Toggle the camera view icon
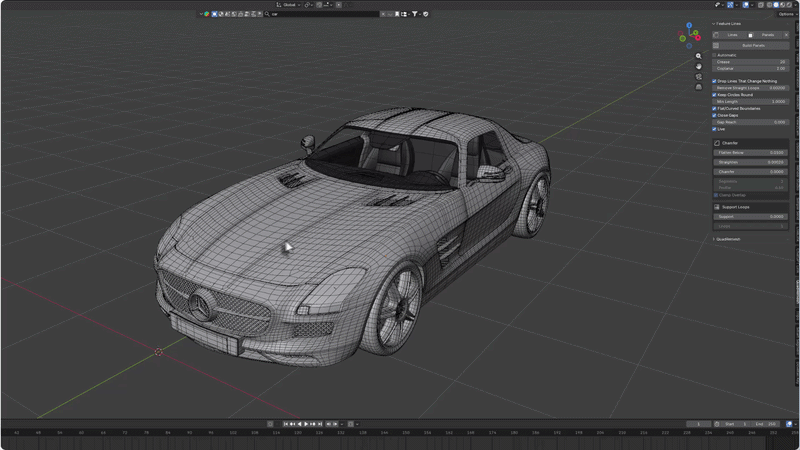 click(x=698, y=77)
